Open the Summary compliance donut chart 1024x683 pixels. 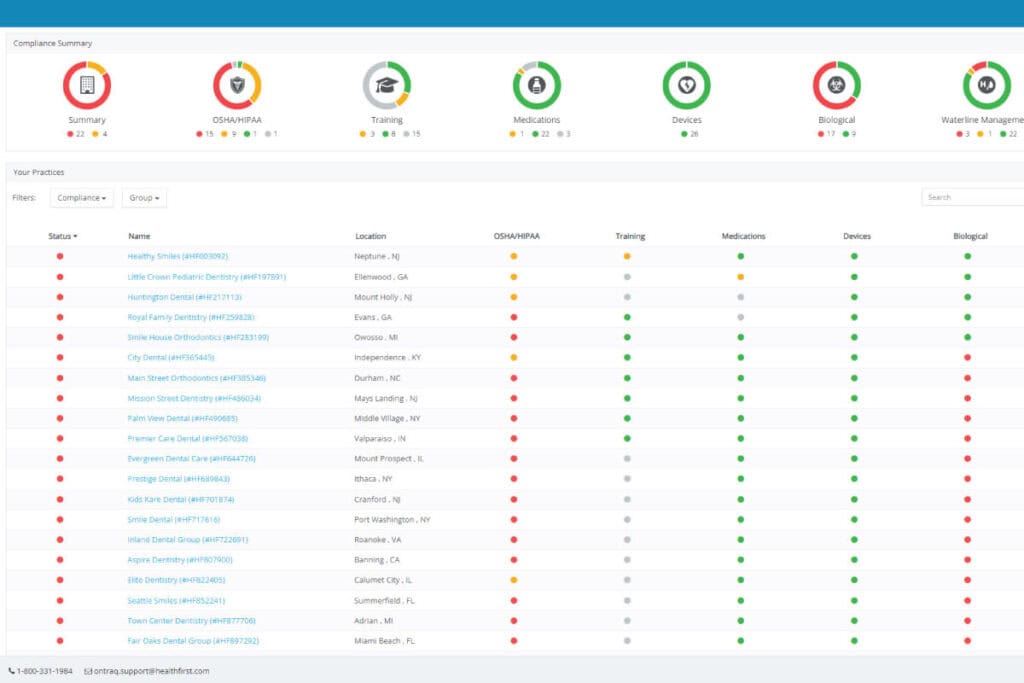87,85
